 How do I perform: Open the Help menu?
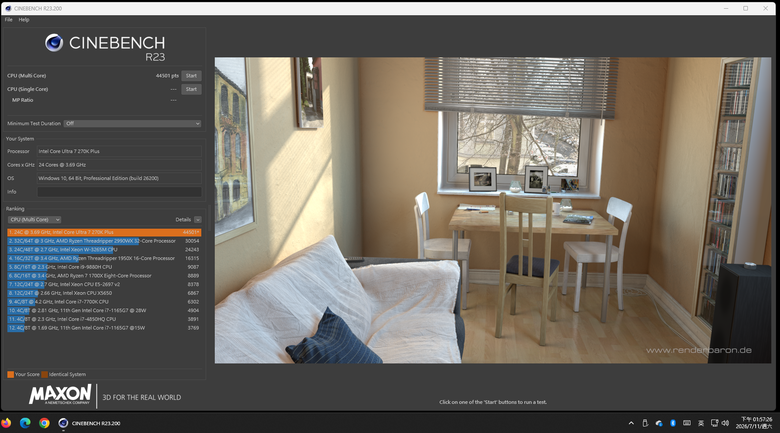24,20
